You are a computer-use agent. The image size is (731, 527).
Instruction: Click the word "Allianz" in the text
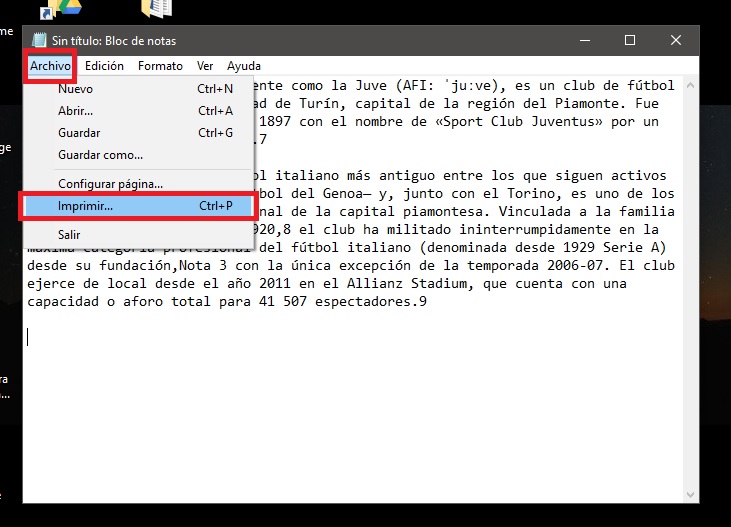point(374,284)
